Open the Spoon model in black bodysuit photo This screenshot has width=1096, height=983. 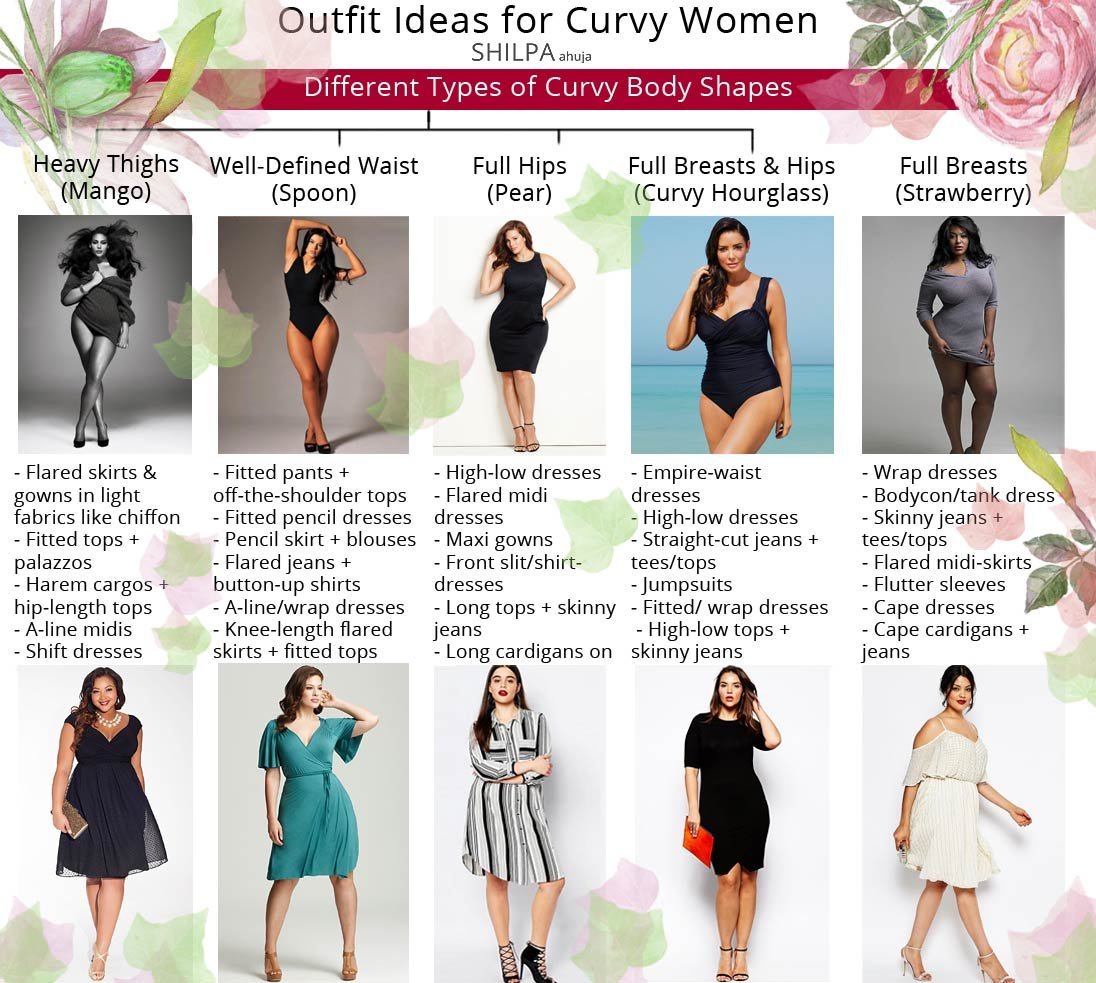click(x=313, y=334)
